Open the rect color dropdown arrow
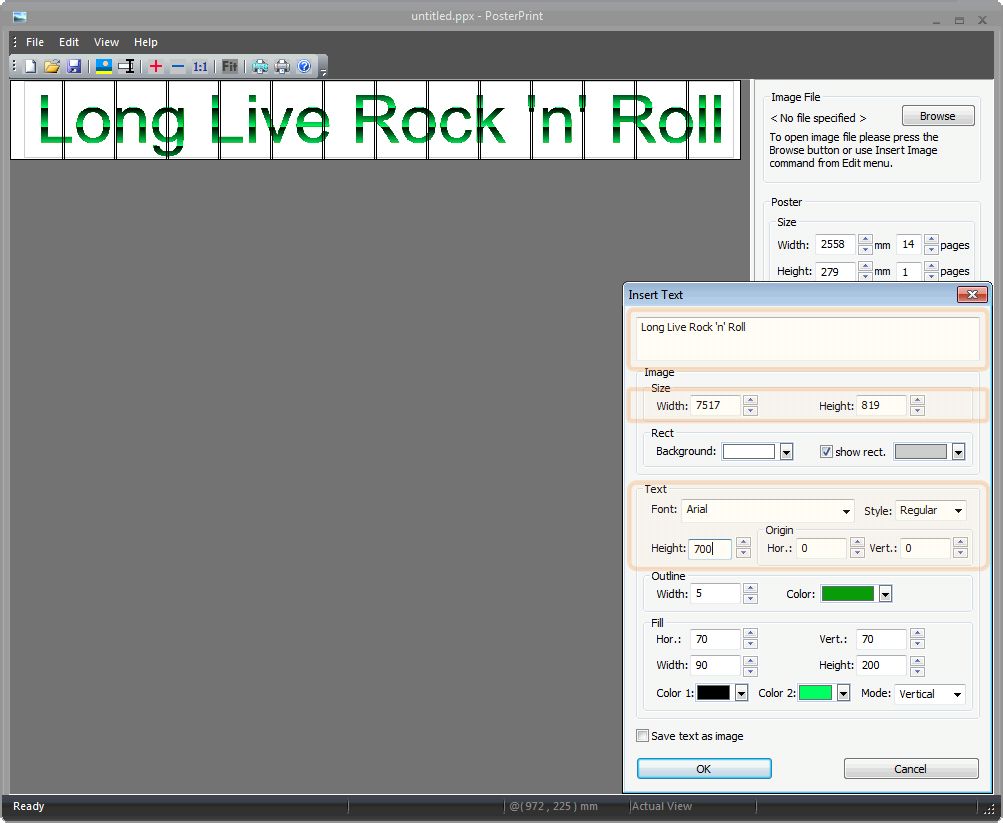 [958, 452]
